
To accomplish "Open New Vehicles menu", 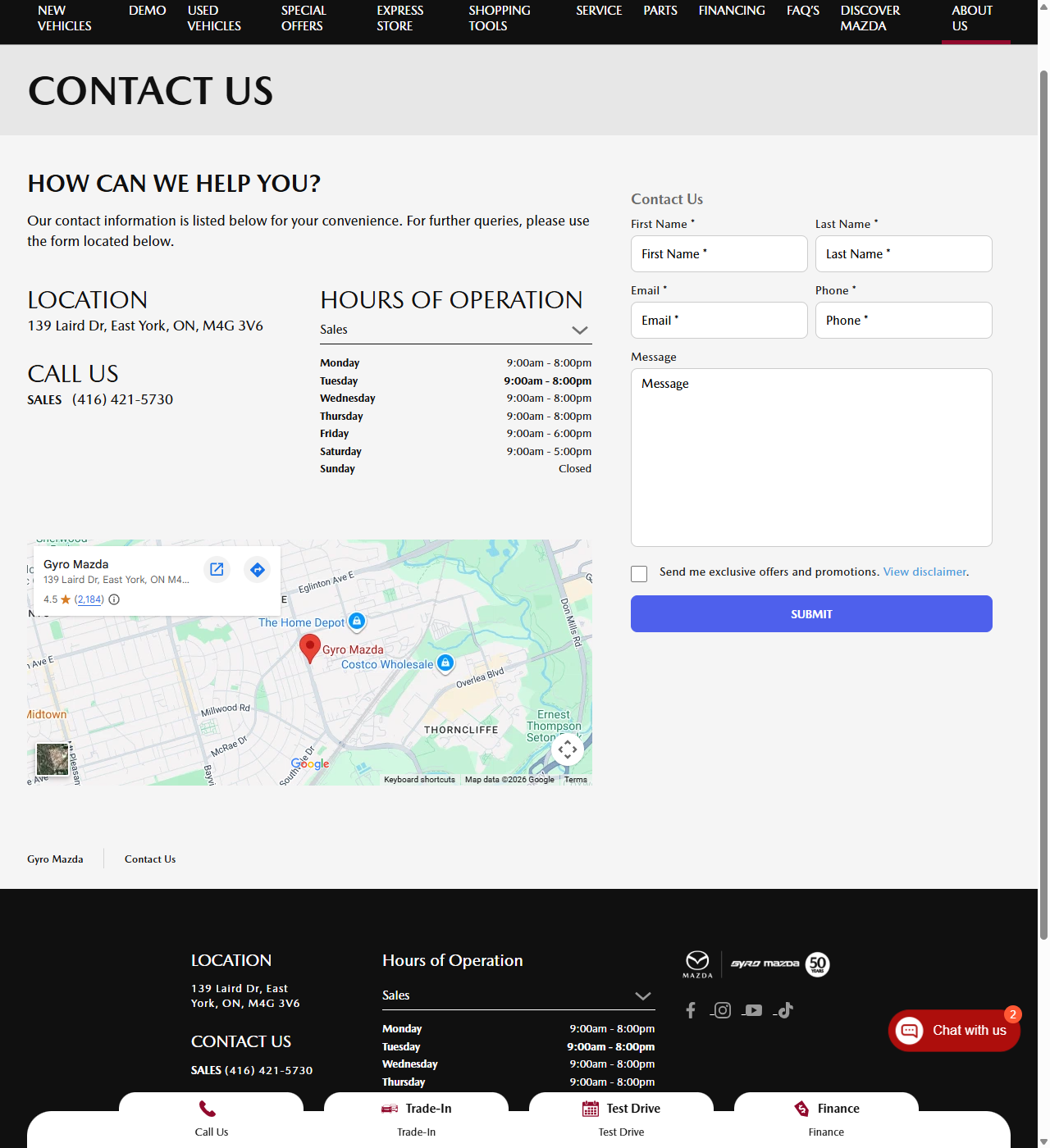I will pos(64,18).
